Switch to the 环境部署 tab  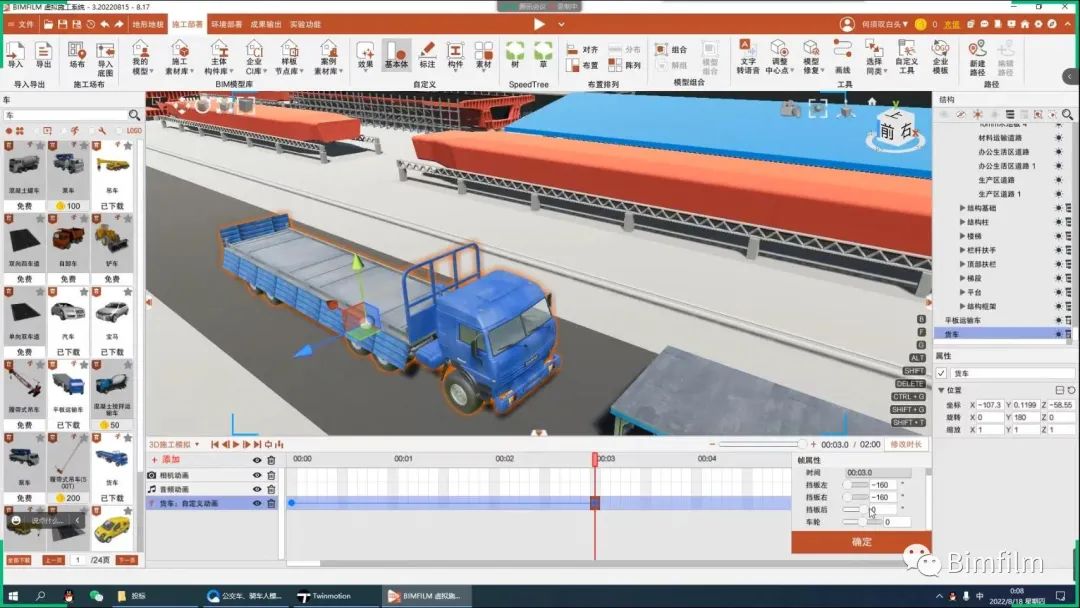click(225, 23)
